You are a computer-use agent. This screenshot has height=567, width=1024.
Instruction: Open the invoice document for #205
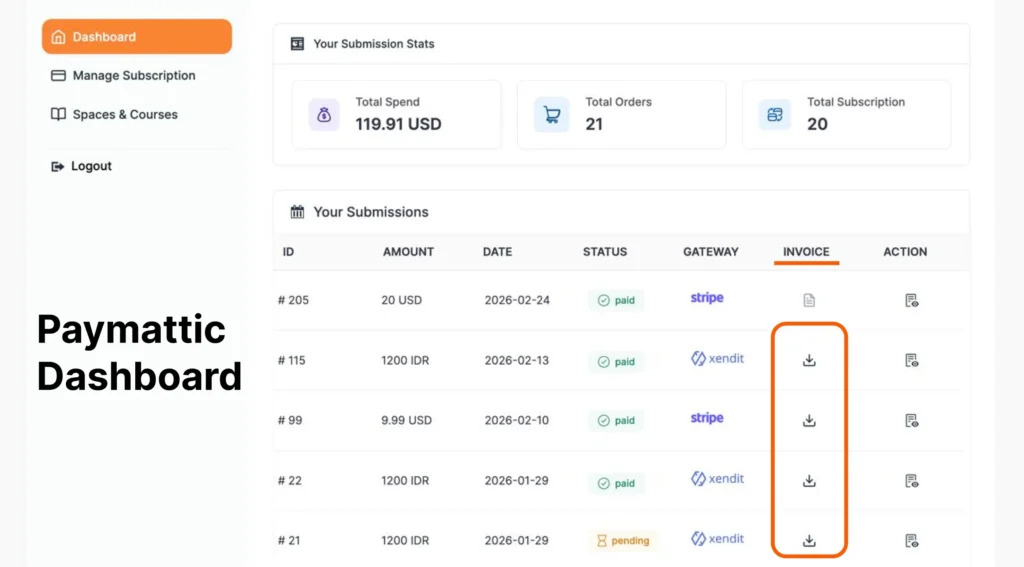(809, 300)
